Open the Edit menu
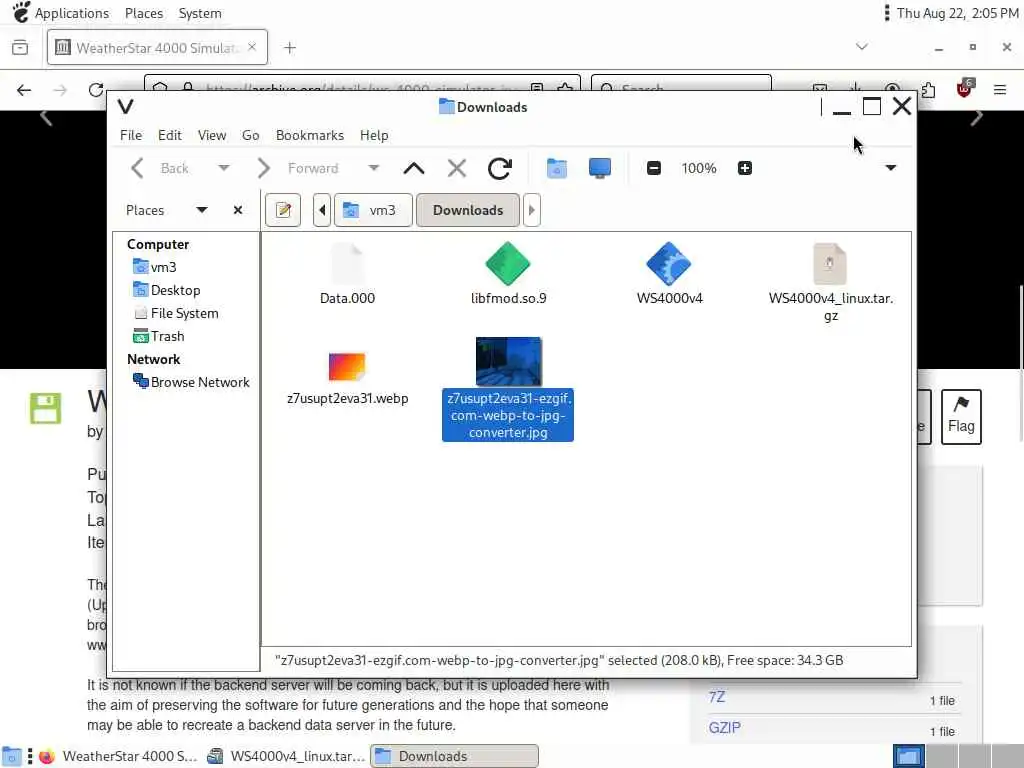 pyautogui.click(x=169, y=135)
